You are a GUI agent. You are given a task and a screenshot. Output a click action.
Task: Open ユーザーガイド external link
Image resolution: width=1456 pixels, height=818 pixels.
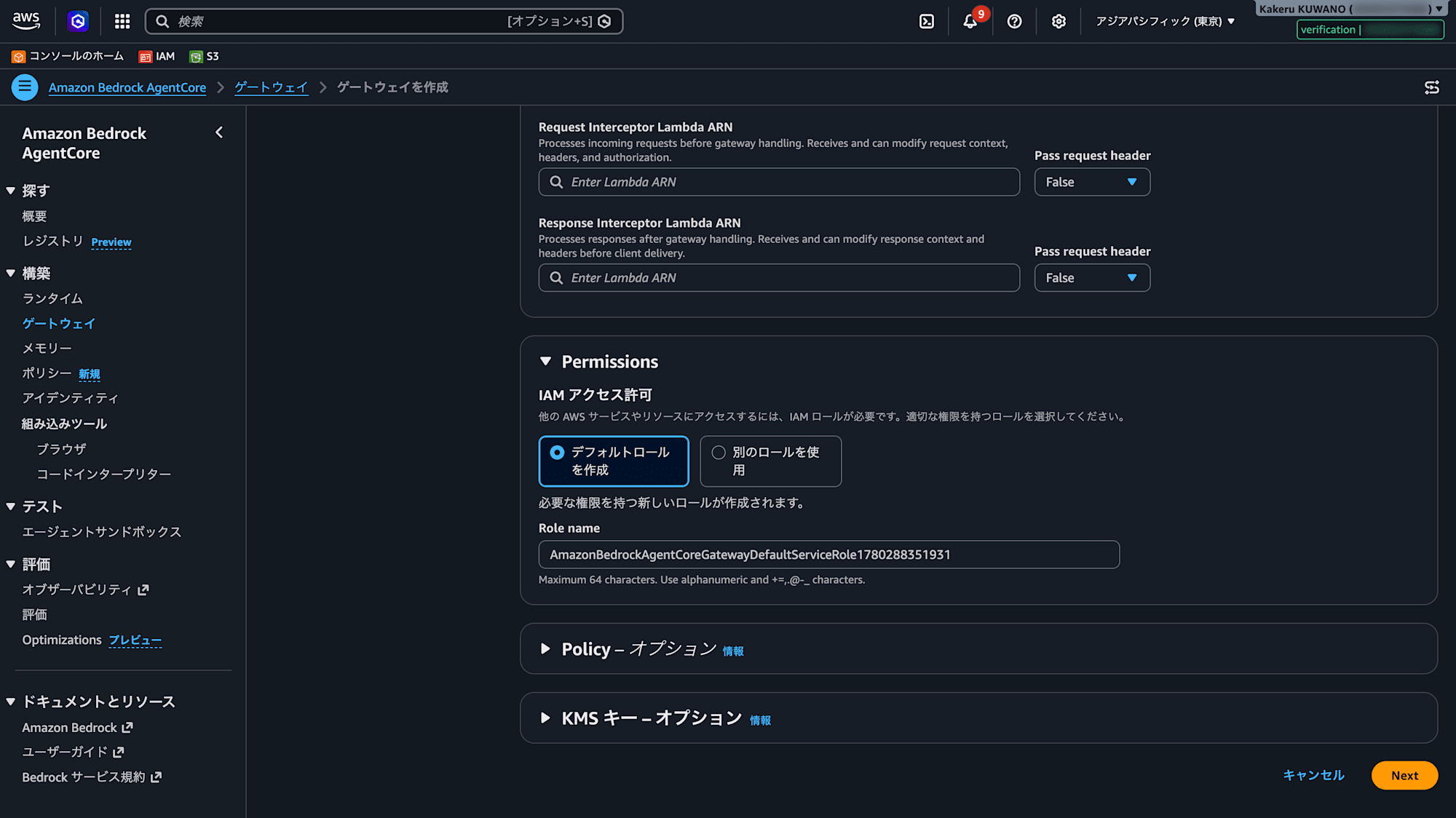tap(73, 752)
